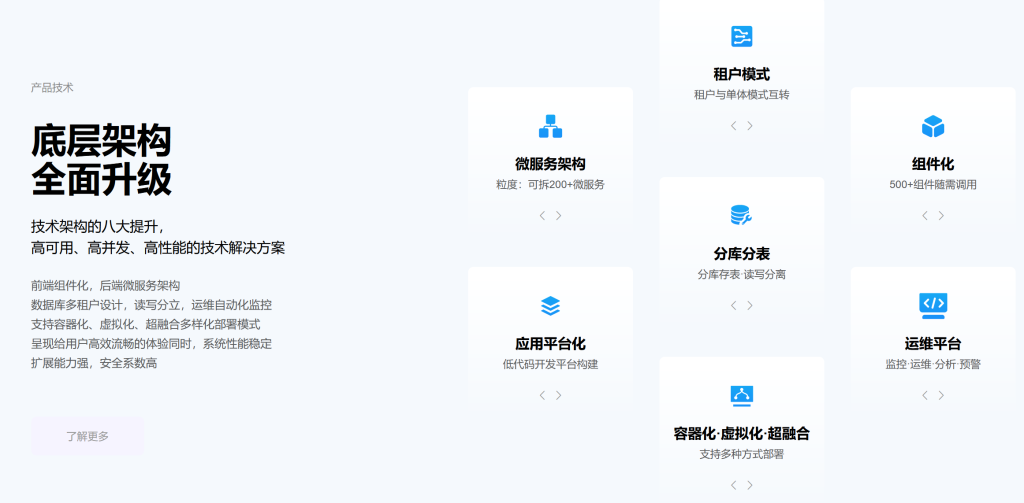Click the right arrow under 分库分表
Image resolution: width=1024 pixels, height=503 pixels.
(x=750, y=306)
